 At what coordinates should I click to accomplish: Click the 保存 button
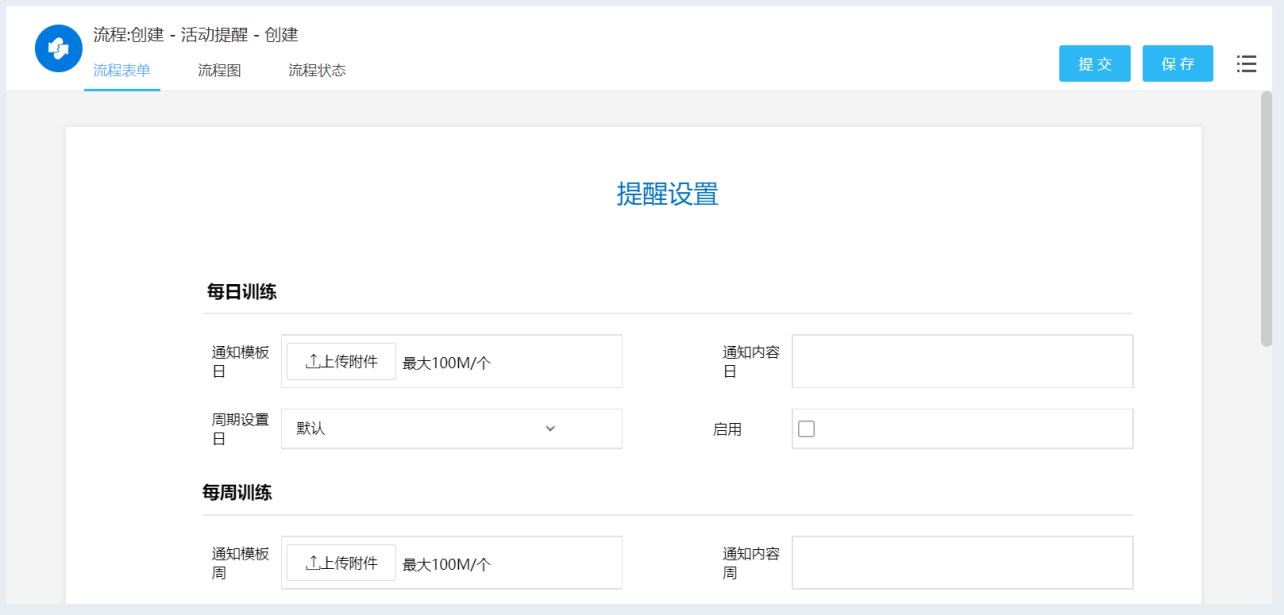click(x=1177, y=64)
